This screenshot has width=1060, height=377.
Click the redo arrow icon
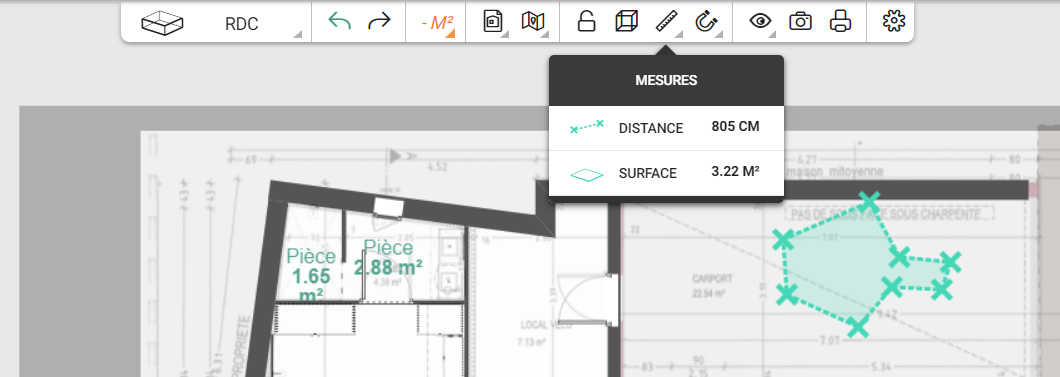(x=379, y=22)
